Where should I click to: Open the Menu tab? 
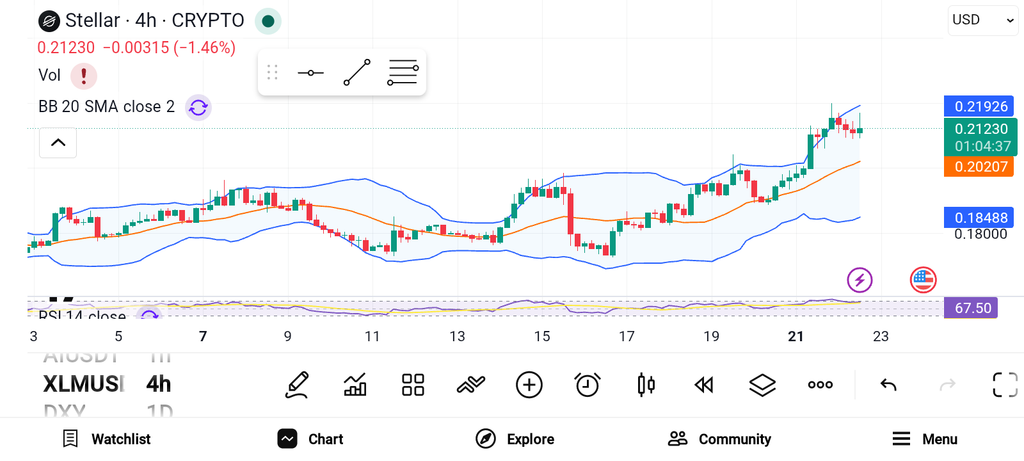[924, 439]
